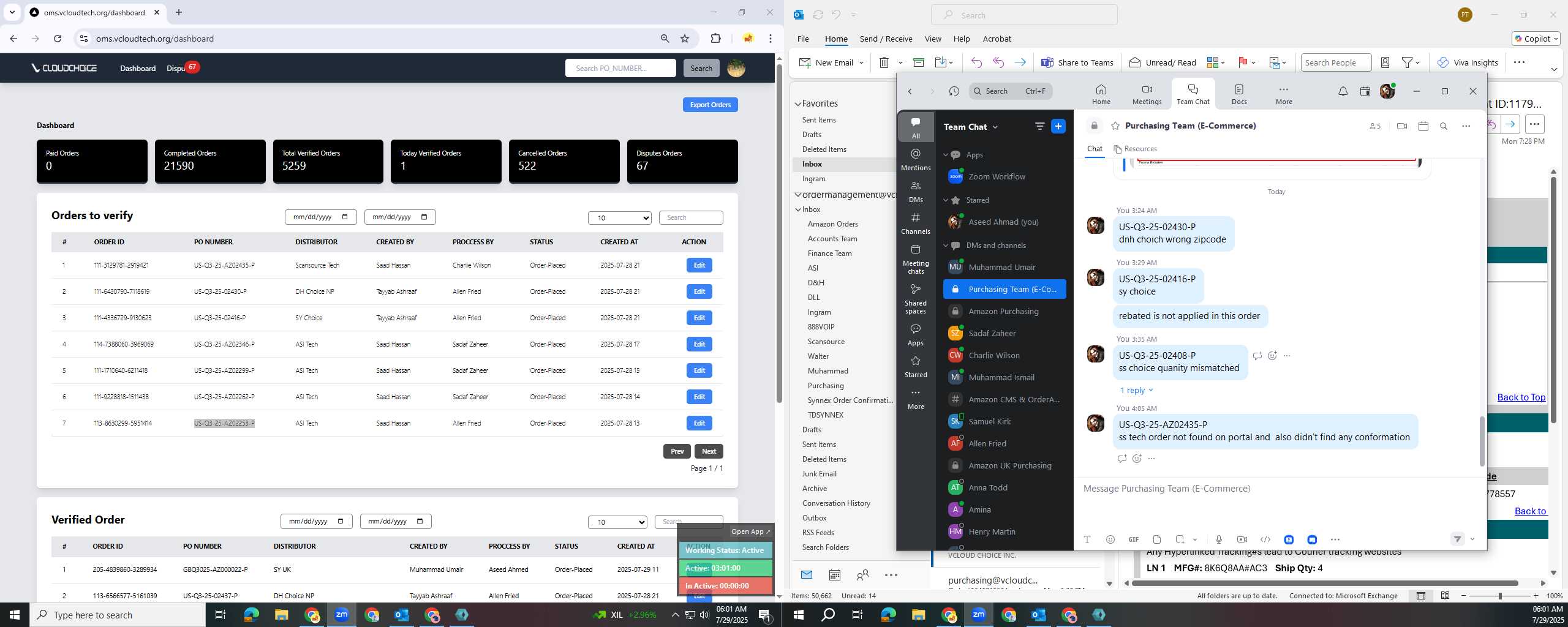Click the Search PO_NUMBER input field
Viewport: 1568px width, 627px height.
pos(620,68)
